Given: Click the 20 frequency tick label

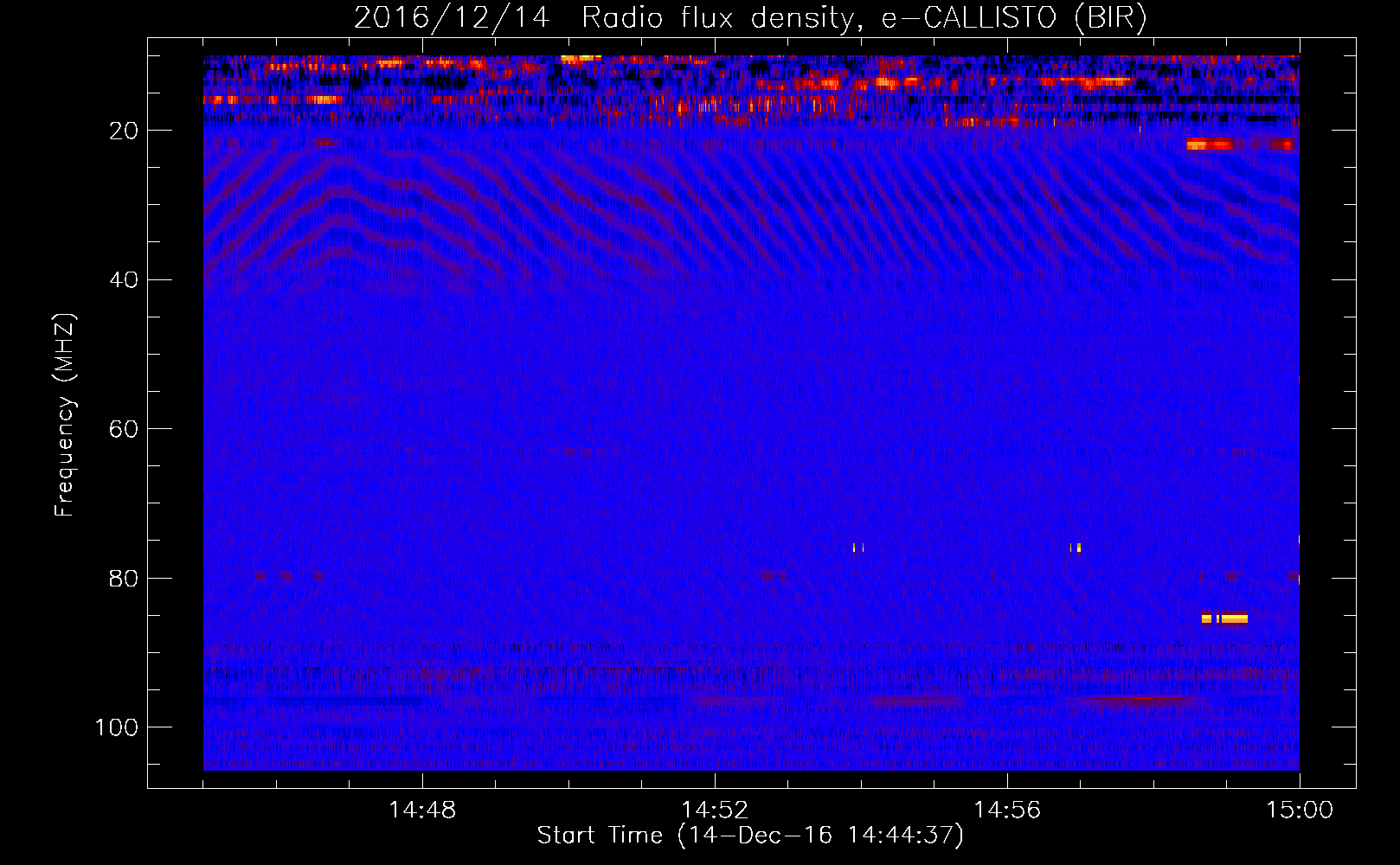Looking at the screenshot, I should (x=124, y=131).
